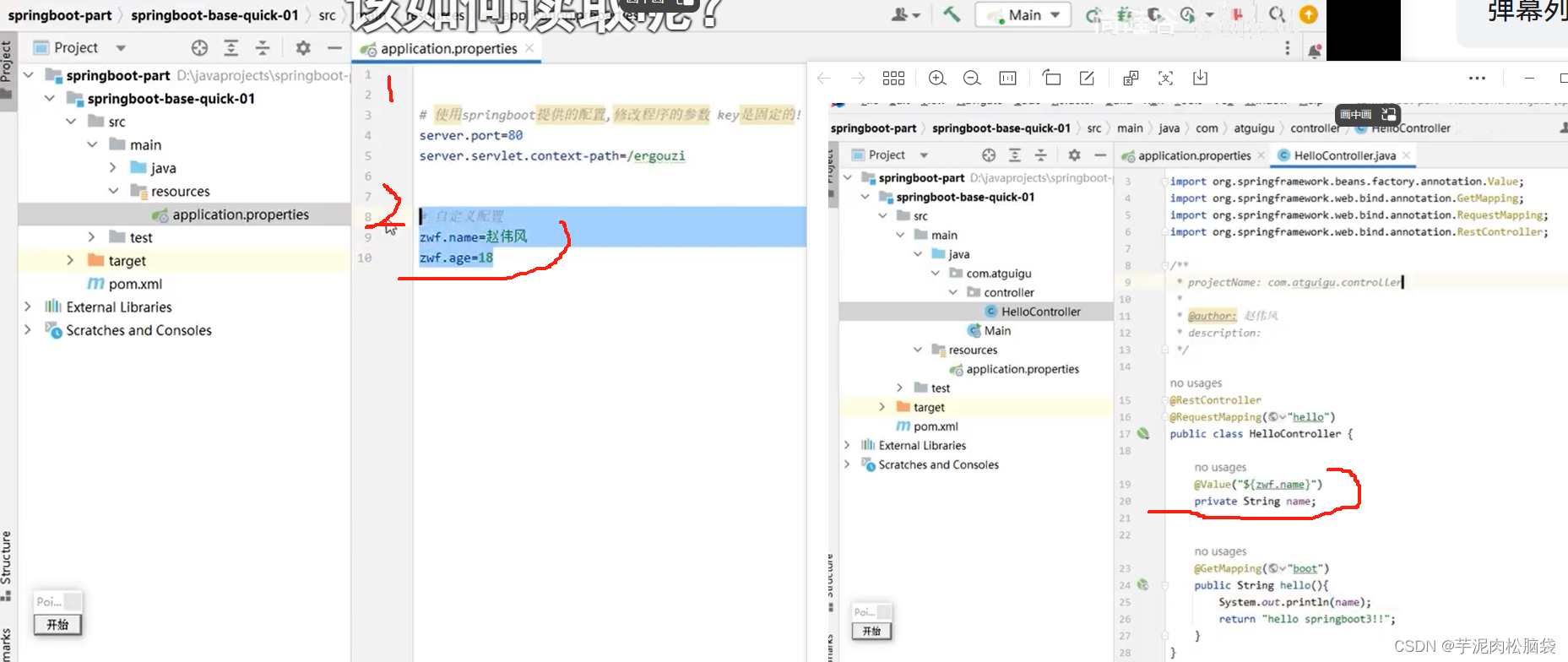Click the save/download image icon
Screen dimensions: 1568x662
pyautogui.click(x=1200, y=78)
